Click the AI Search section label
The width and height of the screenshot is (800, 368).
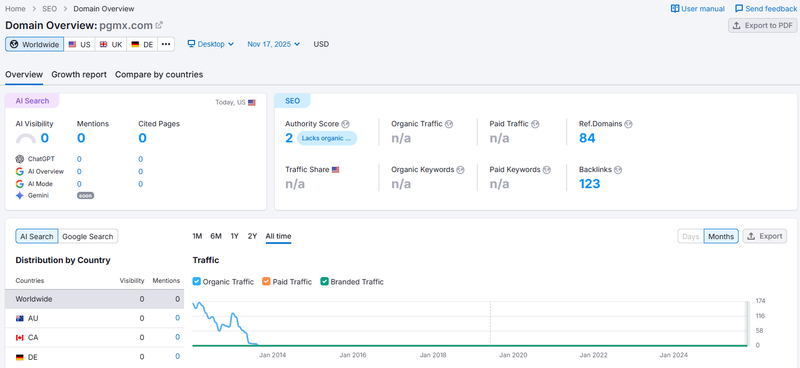click(x=32, y=101)
